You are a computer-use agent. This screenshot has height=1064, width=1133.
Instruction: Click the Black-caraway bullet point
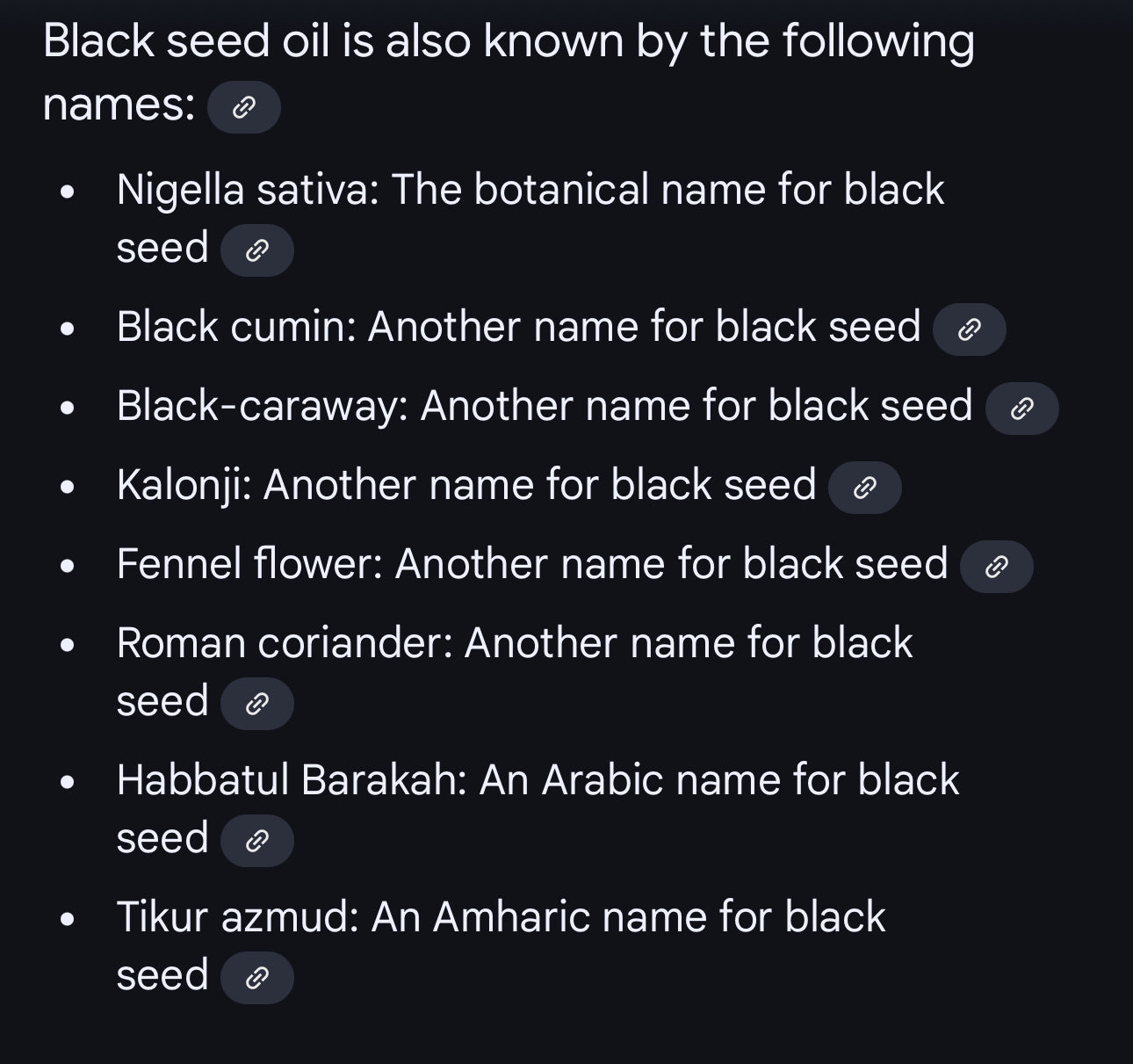pyautogui.click(x=543, y=405)
